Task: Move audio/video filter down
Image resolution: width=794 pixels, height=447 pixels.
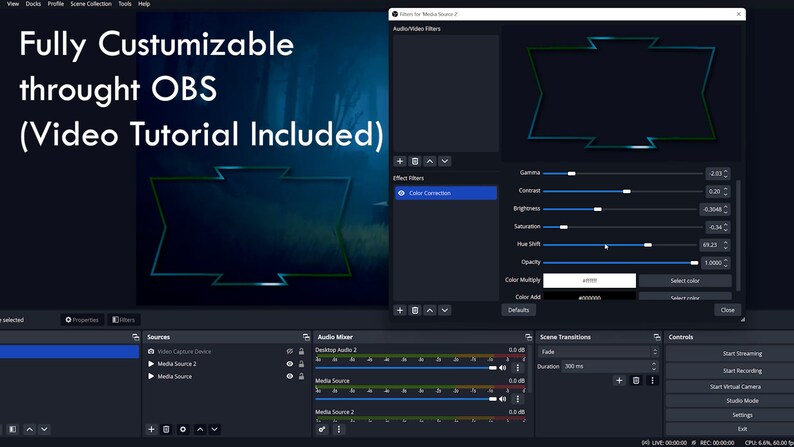Action: click(x=445, y=161)
